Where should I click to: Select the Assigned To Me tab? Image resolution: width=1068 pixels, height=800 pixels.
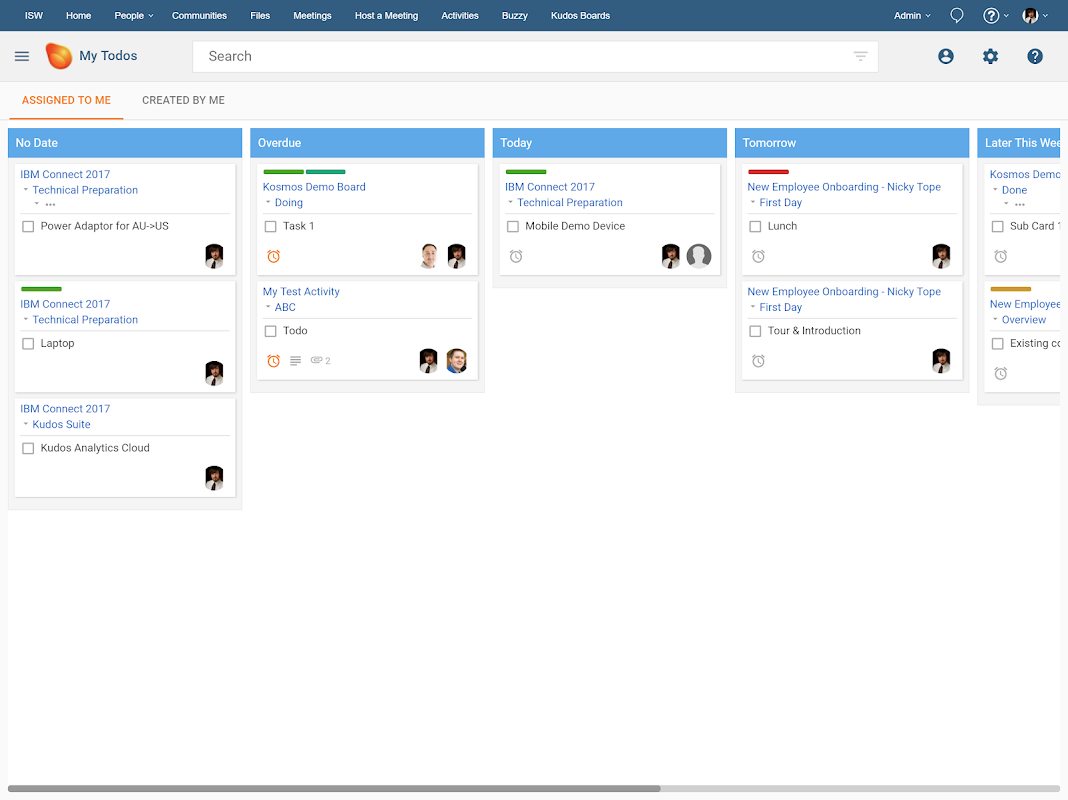66,100
